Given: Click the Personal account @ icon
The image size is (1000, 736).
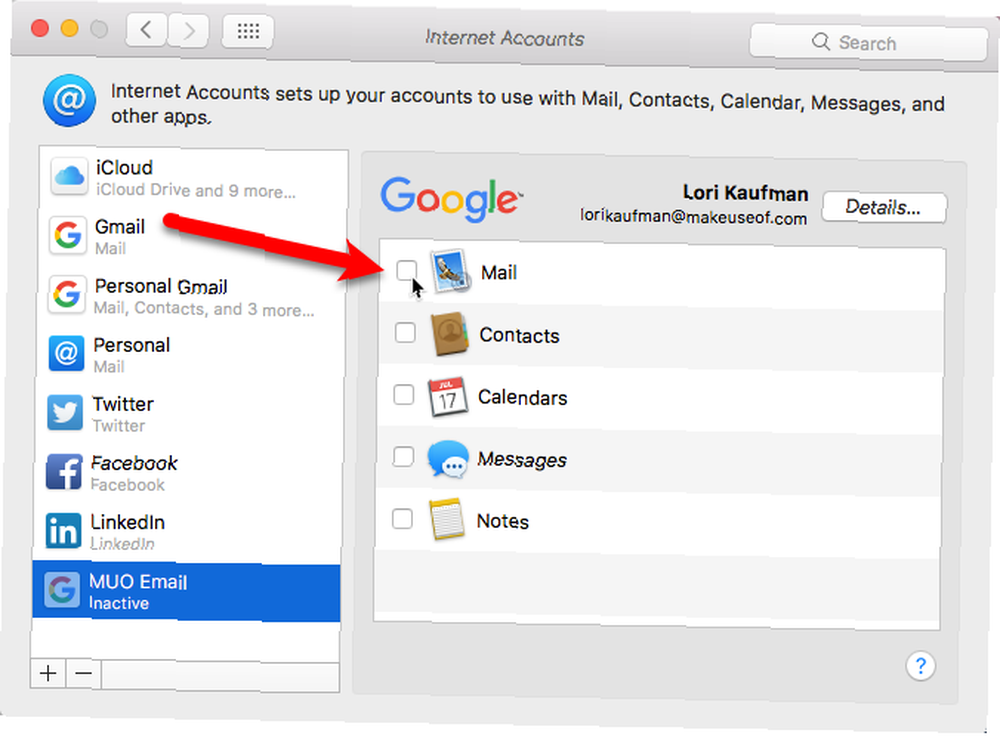Looking at the screenshot, I should coord(66,353).
